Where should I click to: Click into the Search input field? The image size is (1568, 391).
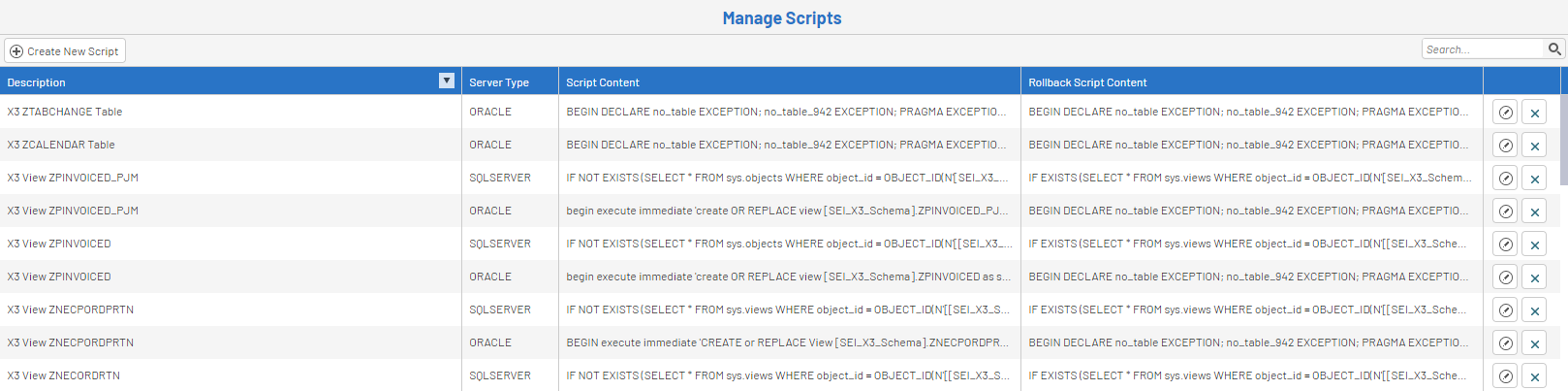tap(1483, 49)
